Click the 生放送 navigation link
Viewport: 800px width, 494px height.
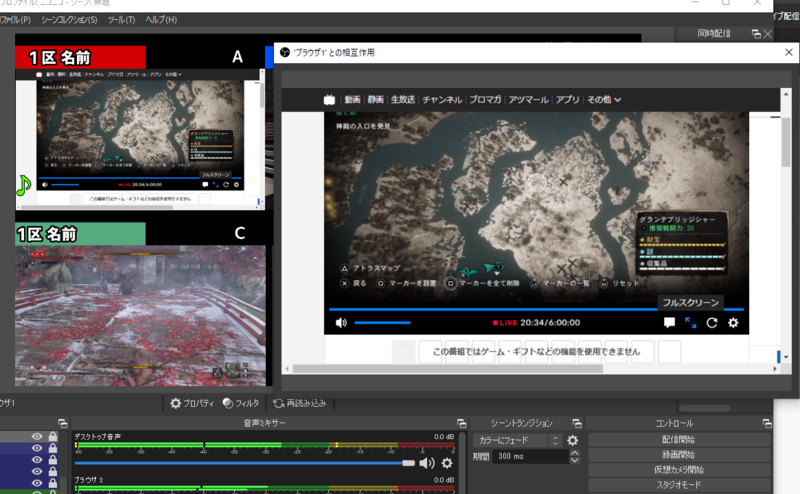point(402,99)
